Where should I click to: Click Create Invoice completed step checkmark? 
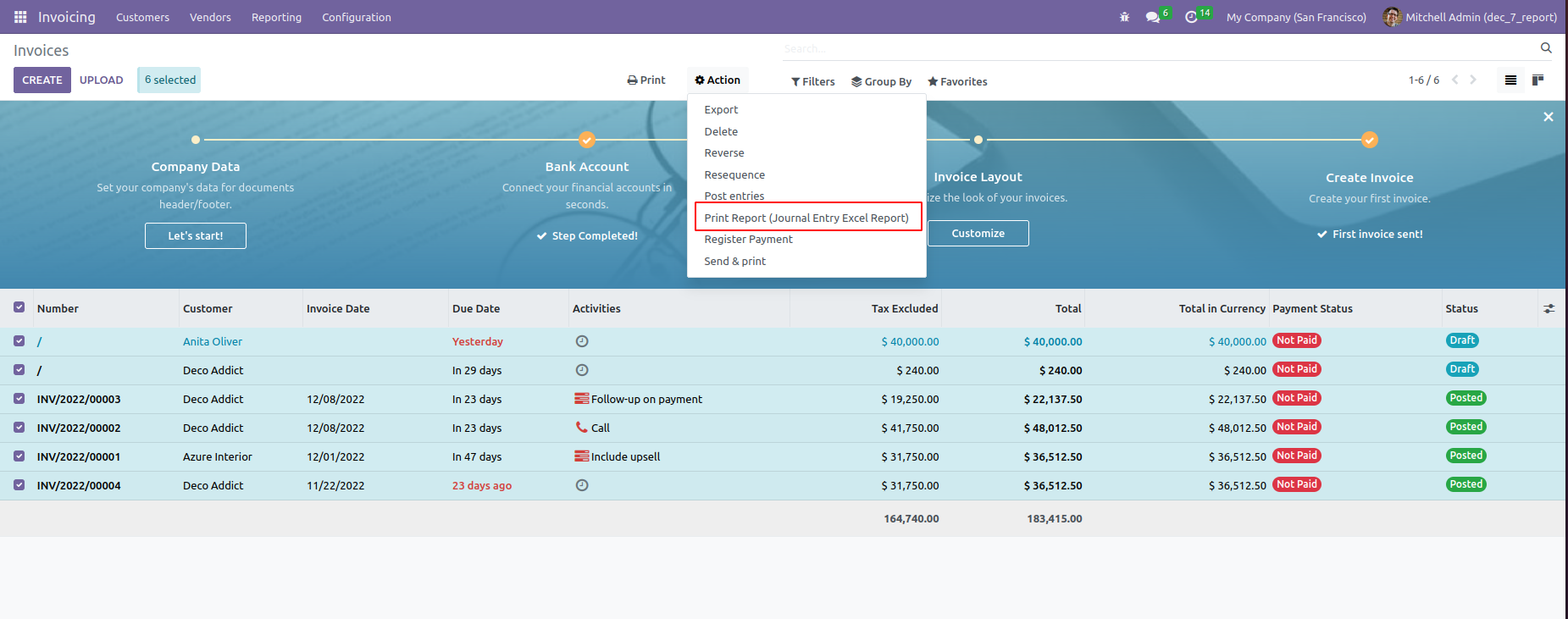pyautogui.click(x=1370, y=140)
